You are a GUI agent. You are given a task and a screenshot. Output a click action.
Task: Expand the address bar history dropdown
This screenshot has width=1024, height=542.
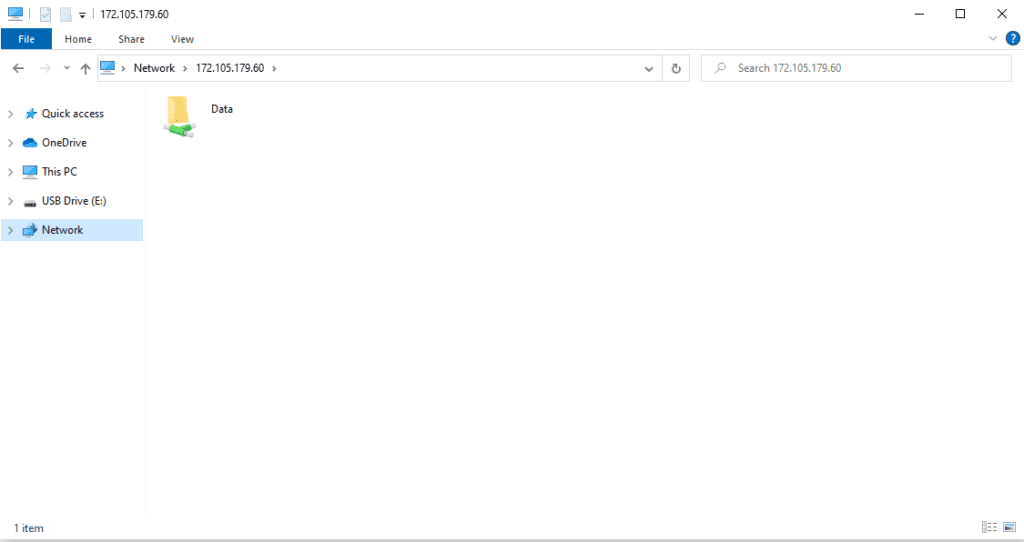pos(648,68)
